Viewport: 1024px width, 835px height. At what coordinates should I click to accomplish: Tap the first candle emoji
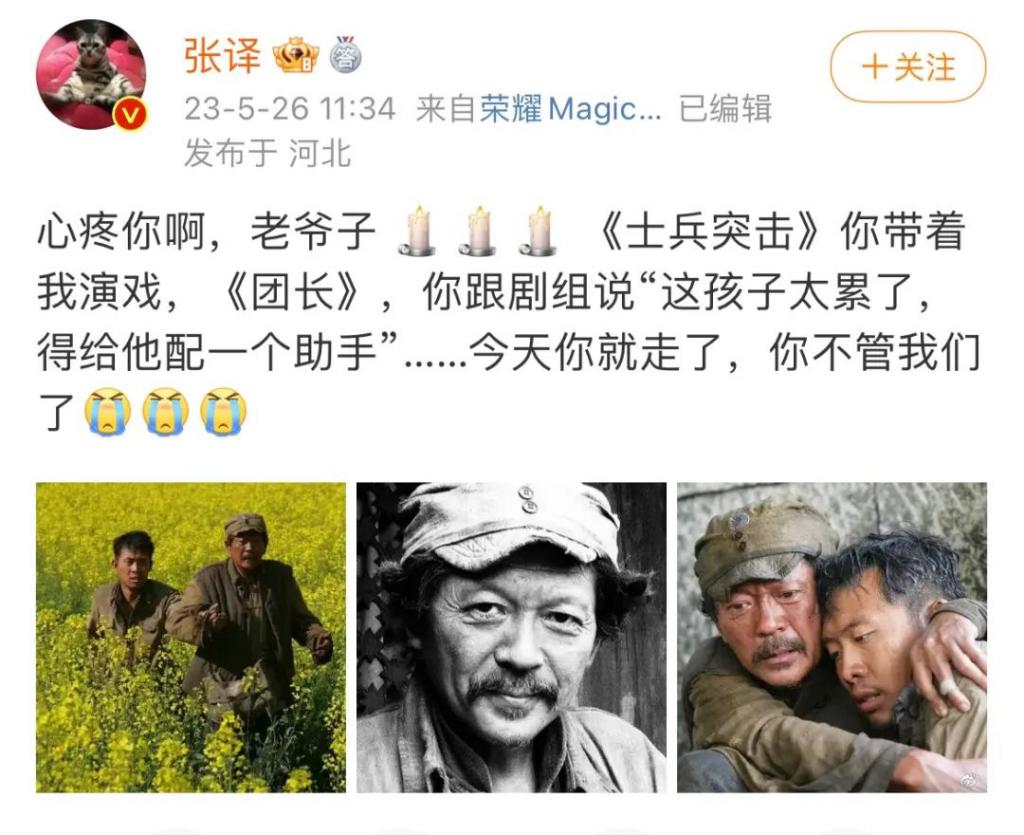click(x=417, y=231)
